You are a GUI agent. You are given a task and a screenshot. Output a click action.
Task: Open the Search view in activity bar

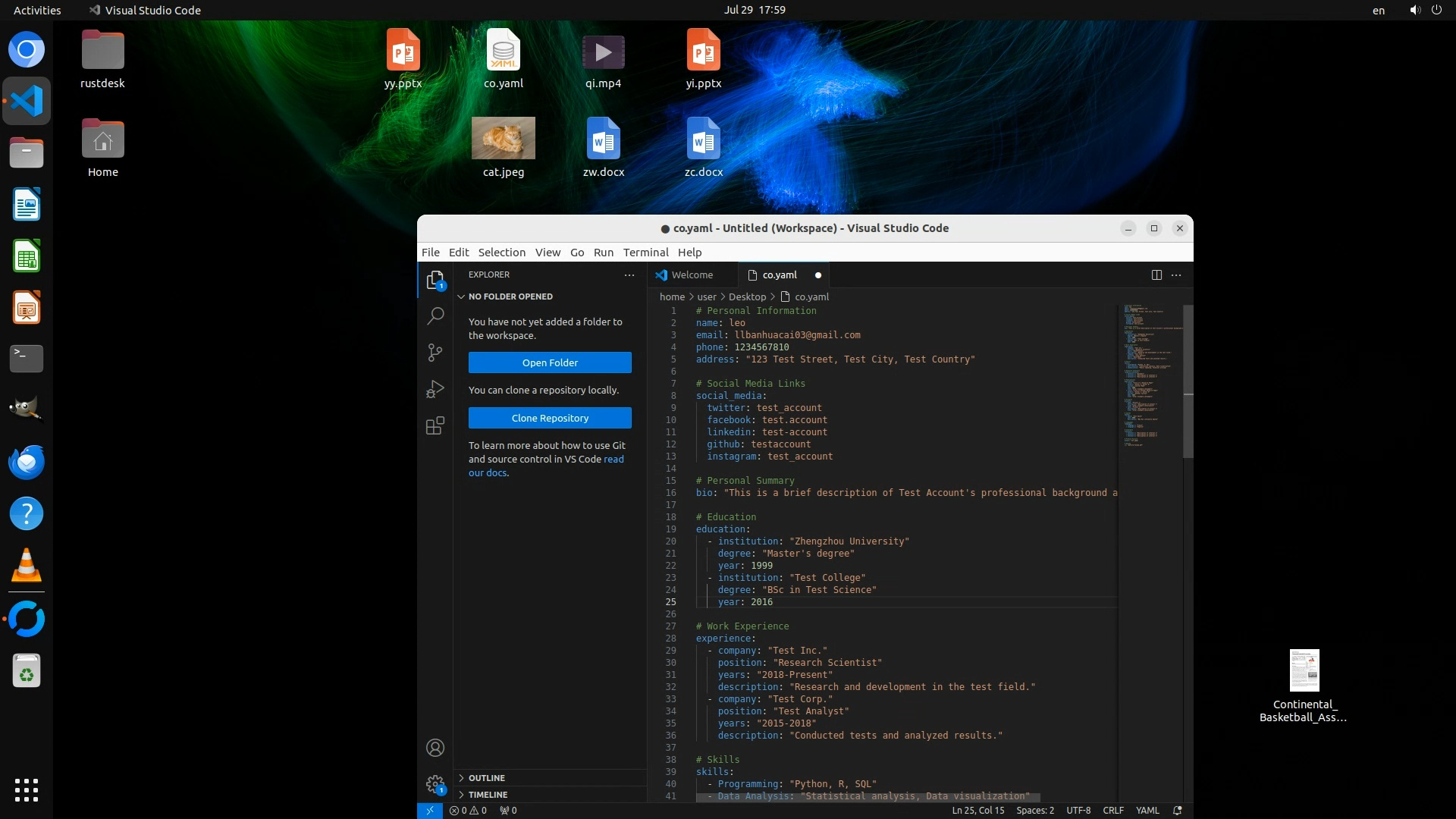click(435, 315)
